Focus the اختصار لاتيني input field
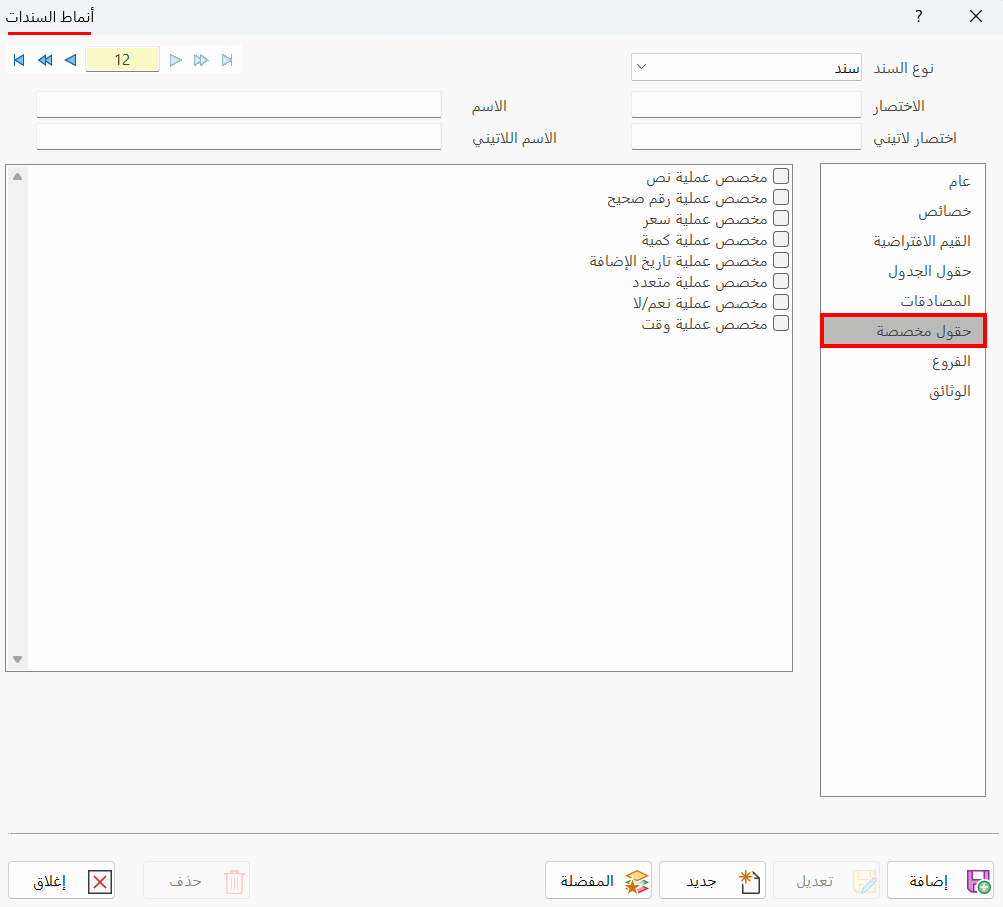The height and width of the screenshot is (907, 1003). pos(746,137)
